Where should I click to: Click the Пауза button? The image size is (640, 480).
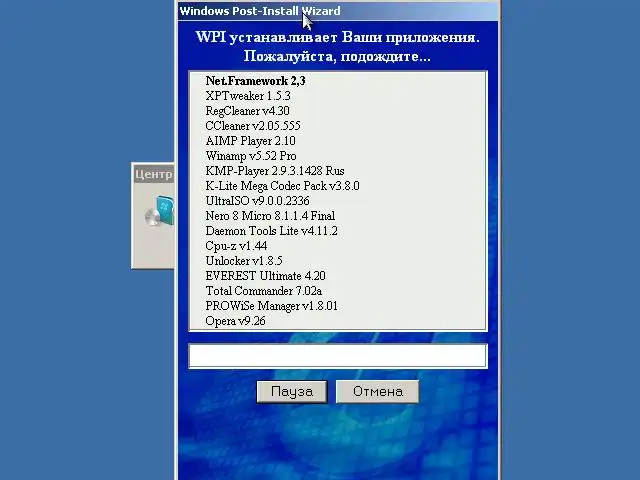(292, 391)
